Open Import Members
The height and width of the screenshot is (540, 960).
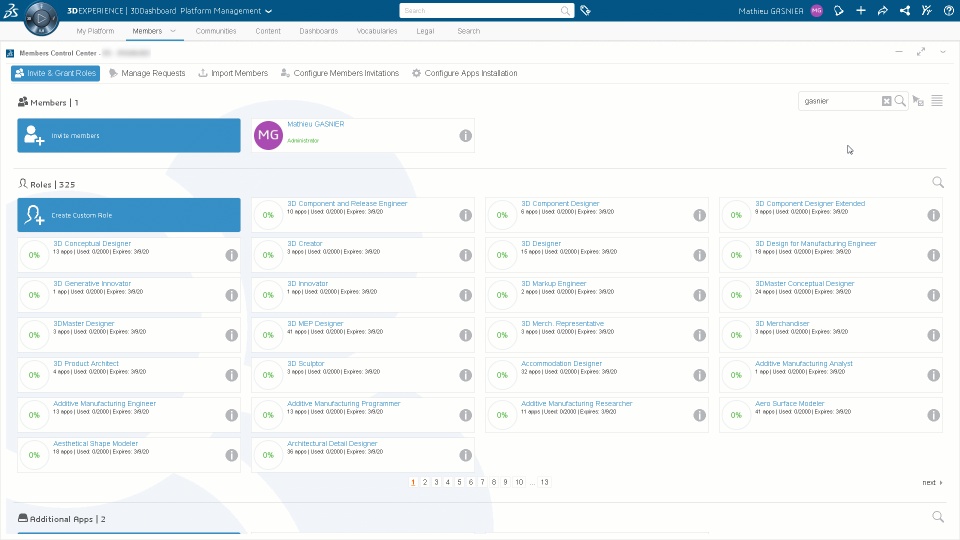233,73
